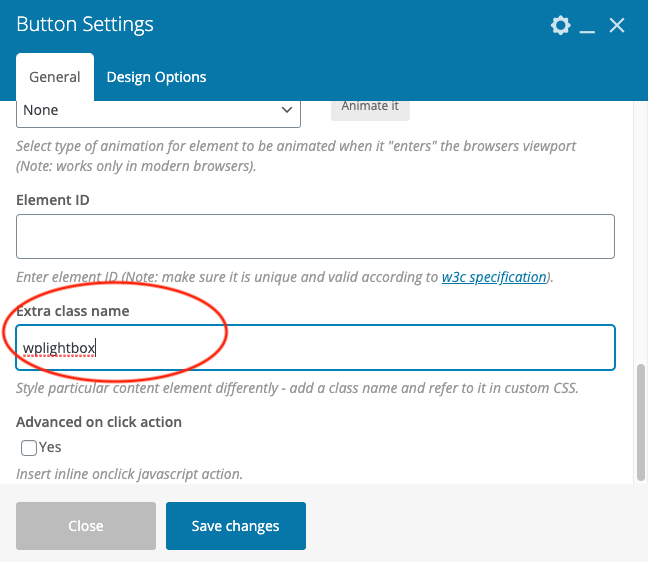
Task: Open the Design Options tab
Action: (x=156, y=77)
